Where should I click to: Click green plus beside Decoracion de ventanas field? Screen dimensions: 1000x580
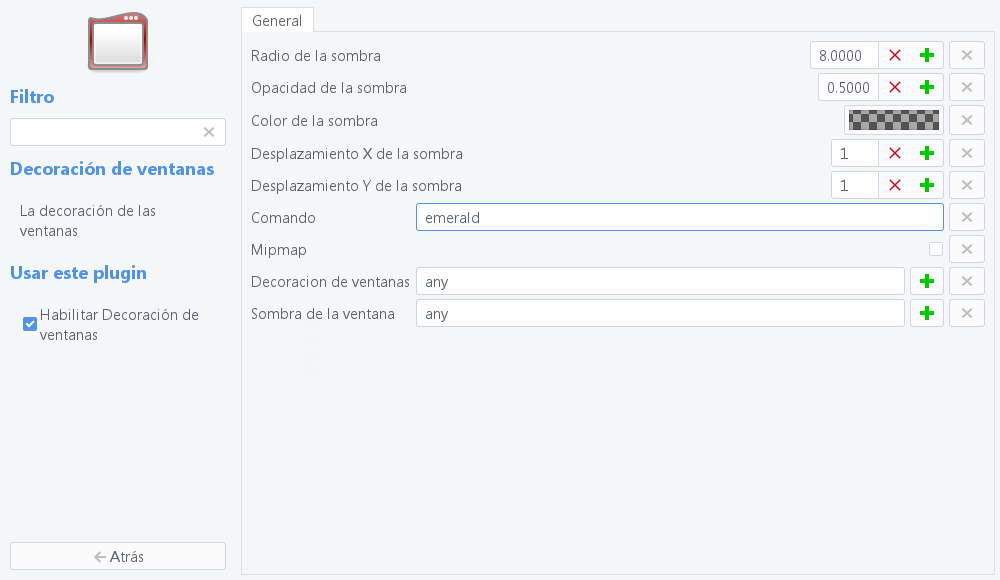pyautogui.click(x=927, y=282)
